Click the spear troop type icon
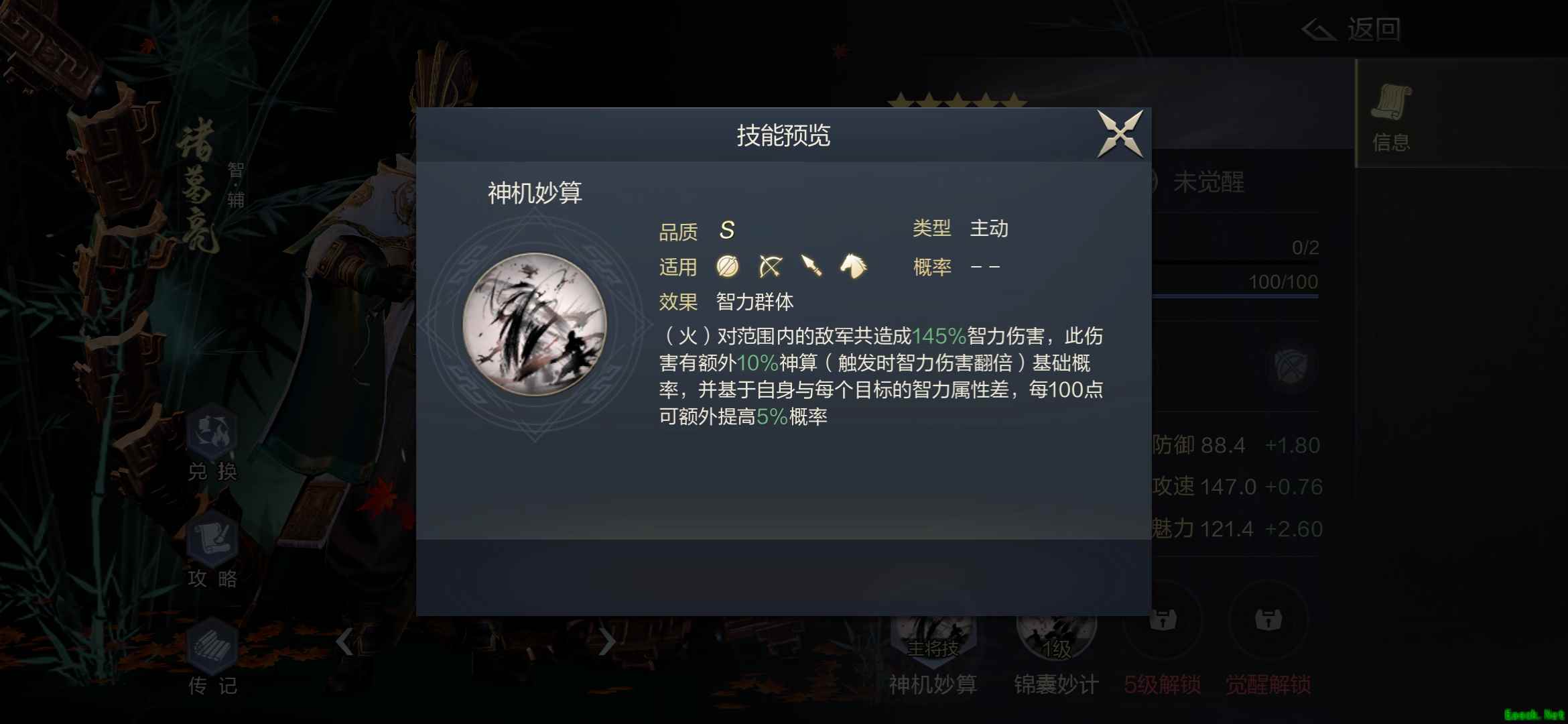 click(811, 266)
